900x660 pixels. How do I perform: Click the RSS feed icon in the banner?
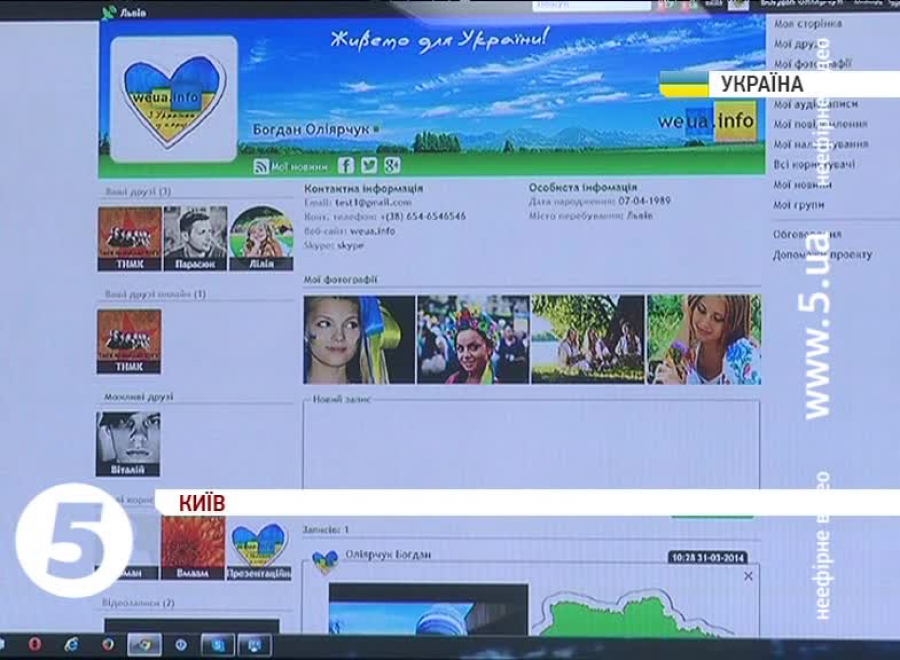(260, 167)
